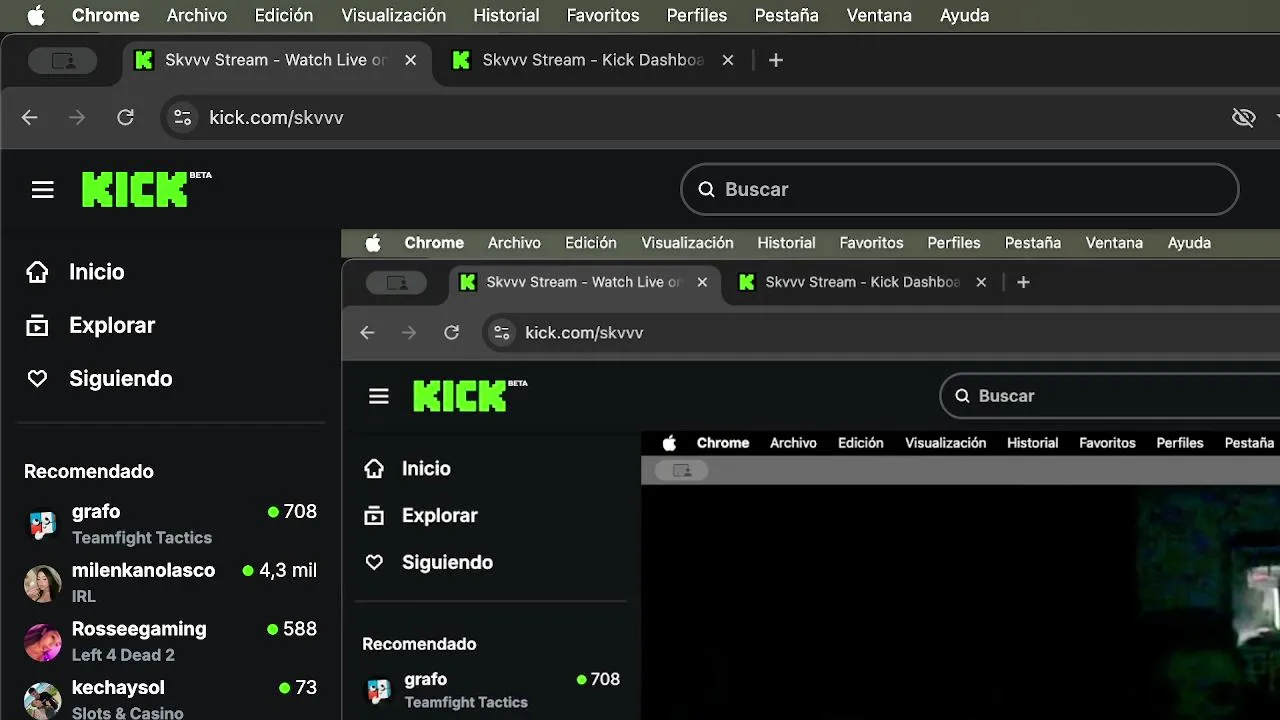Click the mirrored Buscar field in the second-level view

coord(1110,396)
